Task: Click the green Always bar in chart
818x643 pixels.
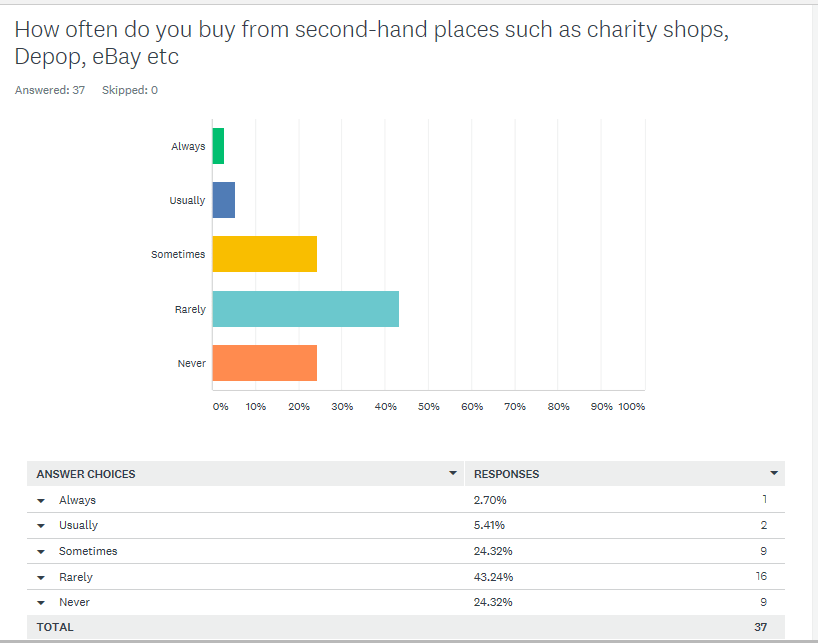Action: pyautogui.click(x=218, y=146)
